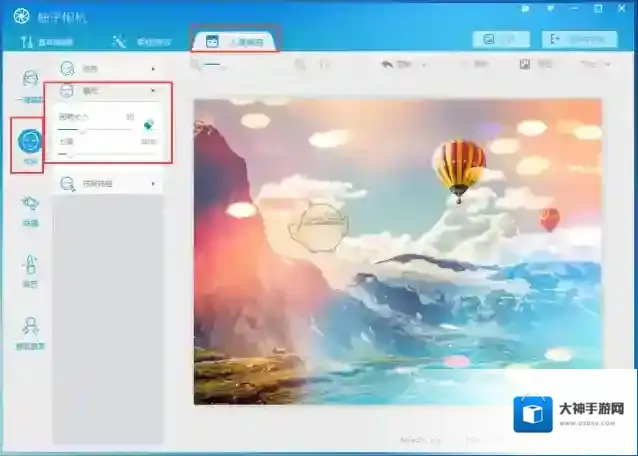638x456 pixels.
Task: Click the 1:1 actual size toolbar icon
Action: point(325,64)
